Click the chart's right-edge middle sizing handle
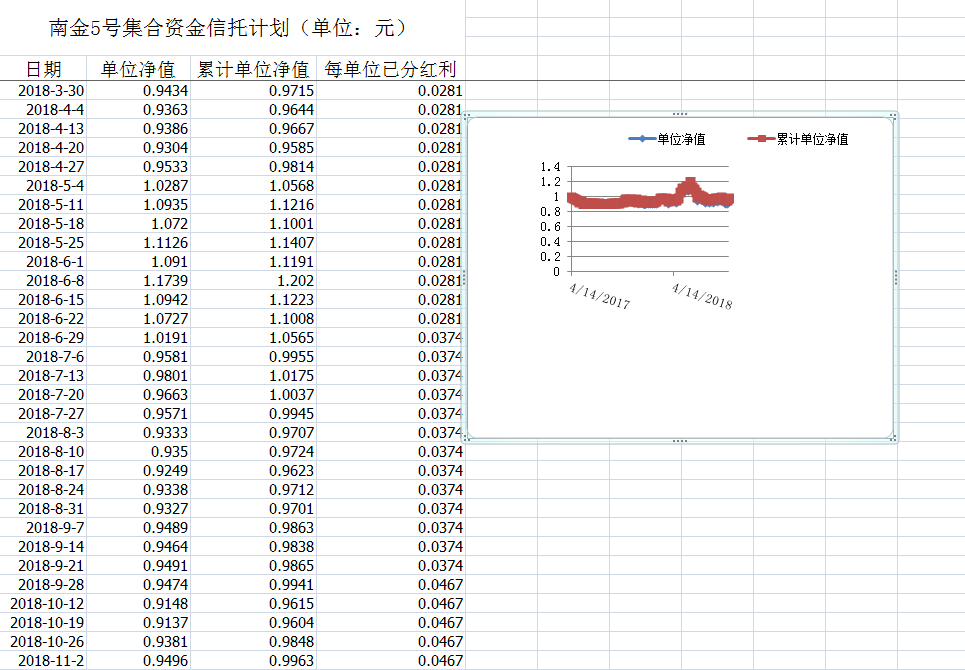 (x=895, y=278)
